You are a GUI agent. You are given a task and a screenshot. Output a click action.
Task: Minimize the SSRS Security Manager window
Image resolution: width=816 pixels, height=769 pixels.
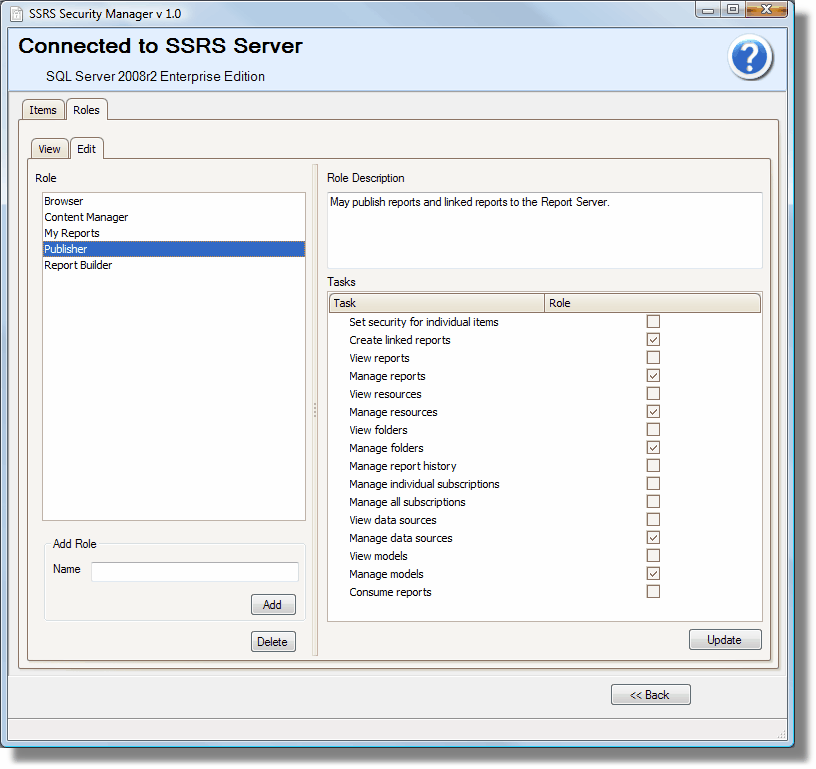pos(708,10)
